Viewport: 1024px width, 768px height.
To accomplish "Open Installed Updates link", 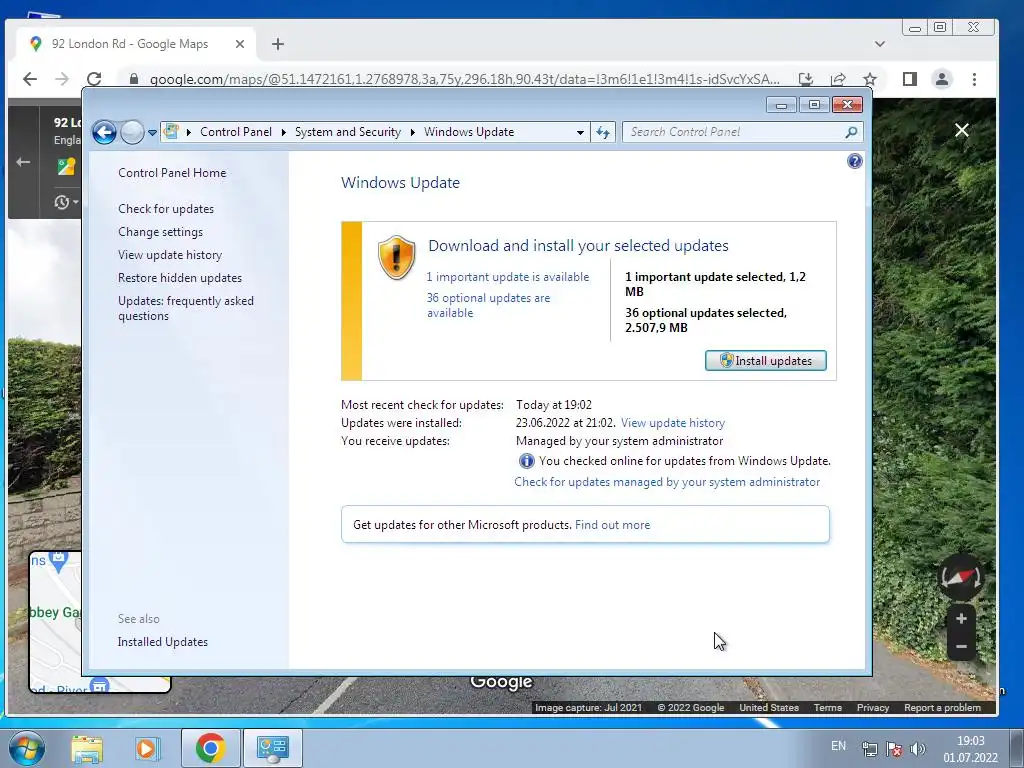I will (x=163, y=642).
